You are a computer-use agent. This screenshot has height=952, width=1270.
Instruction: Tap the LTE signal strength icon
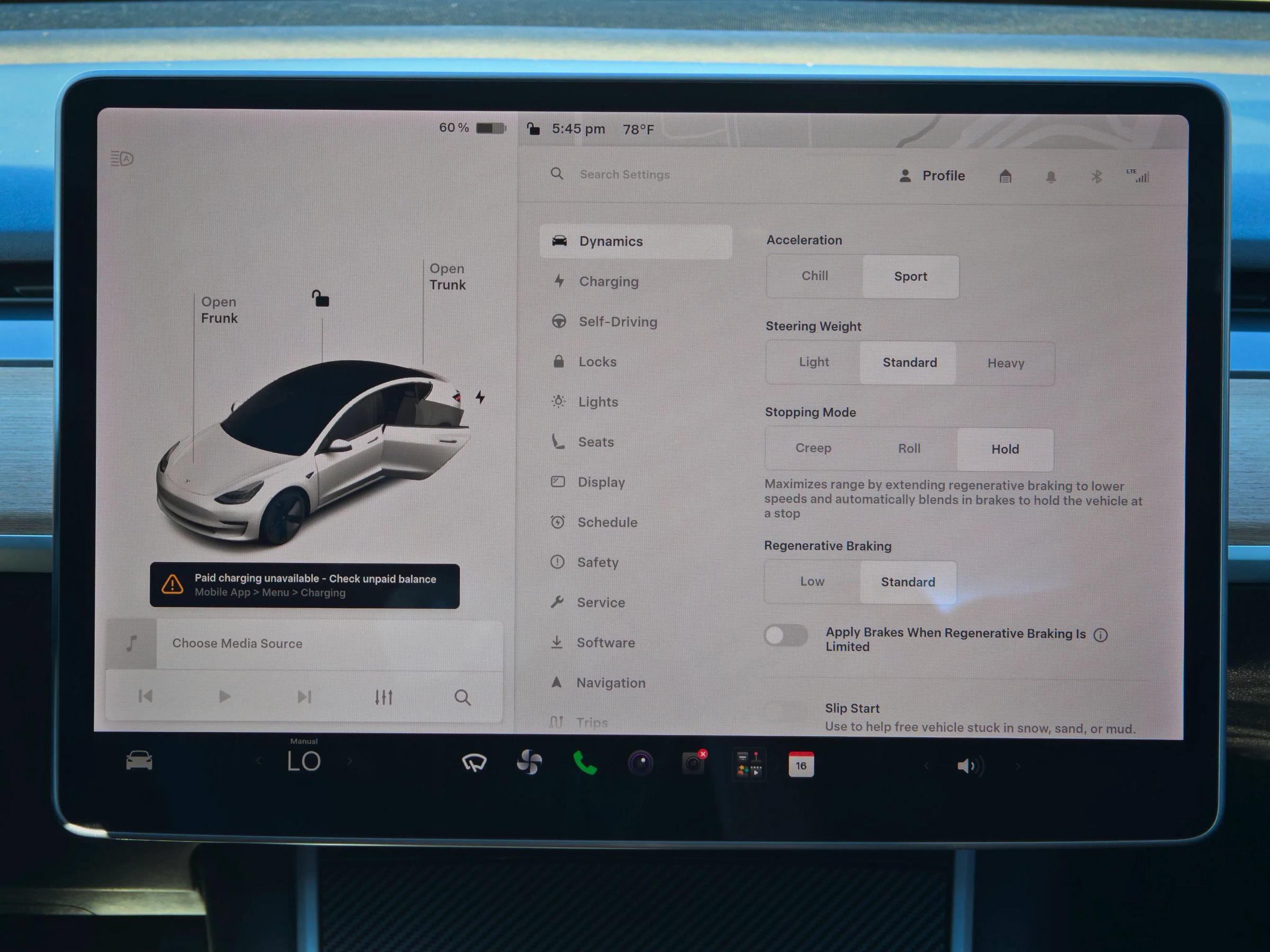click(1138, 176)
